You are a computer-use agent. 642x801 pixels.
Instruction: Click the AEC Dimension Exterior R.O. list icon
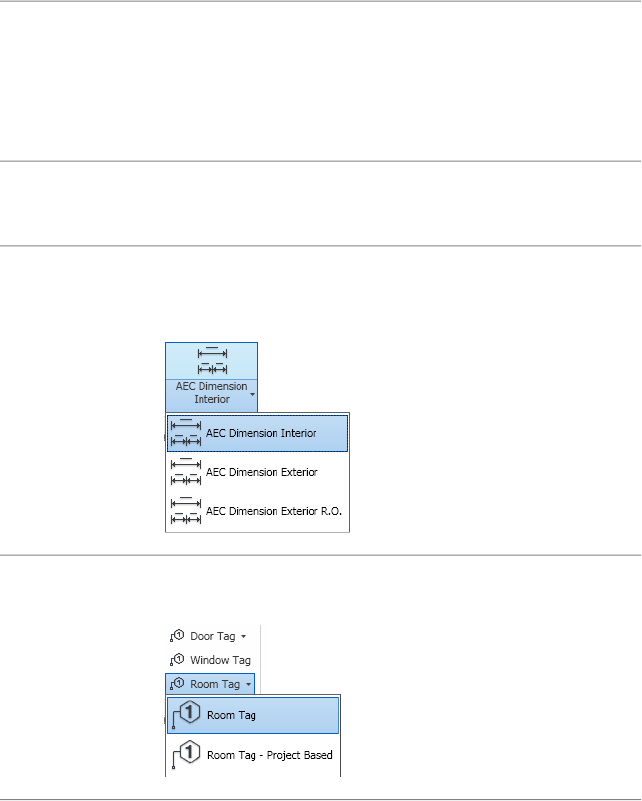pos(186,510)
